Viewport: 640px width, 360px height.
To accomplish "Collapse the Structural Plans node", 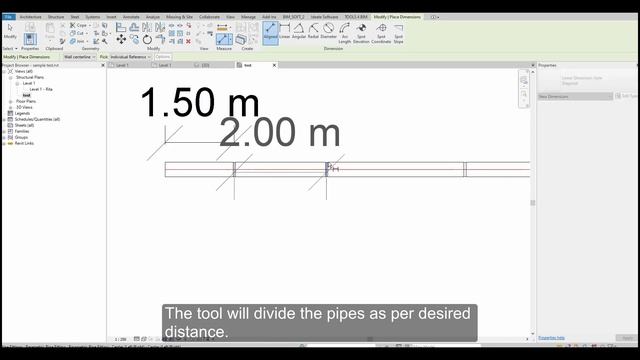I will click(11, 78).
